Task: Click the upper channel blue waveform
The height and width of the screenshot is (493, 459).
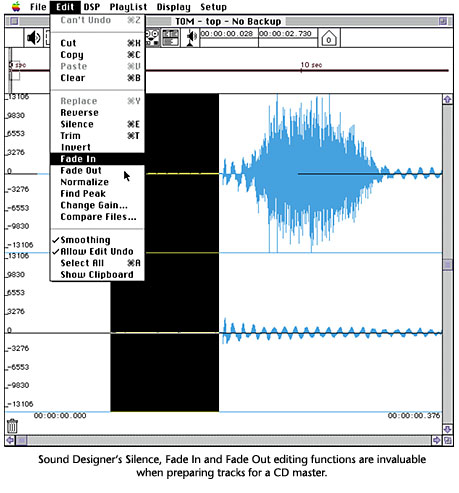Action: 332,173
